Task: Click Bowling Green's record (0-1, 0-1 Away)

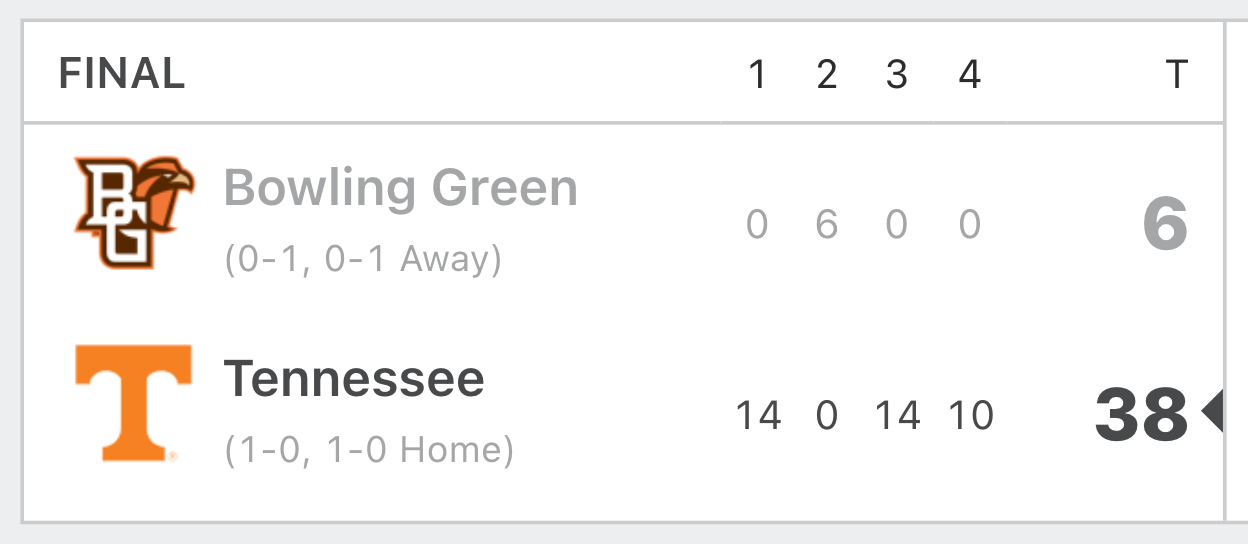Action: 363,260
